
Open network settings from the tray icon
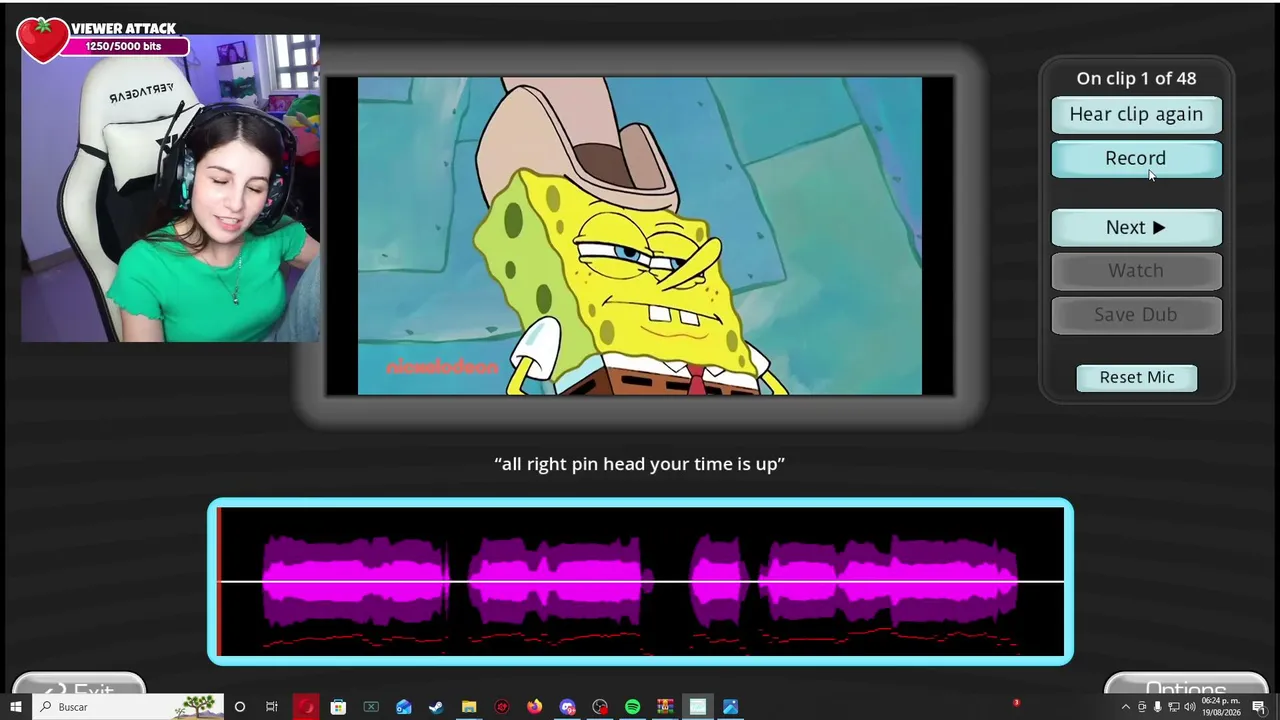tap(1174, 707)
